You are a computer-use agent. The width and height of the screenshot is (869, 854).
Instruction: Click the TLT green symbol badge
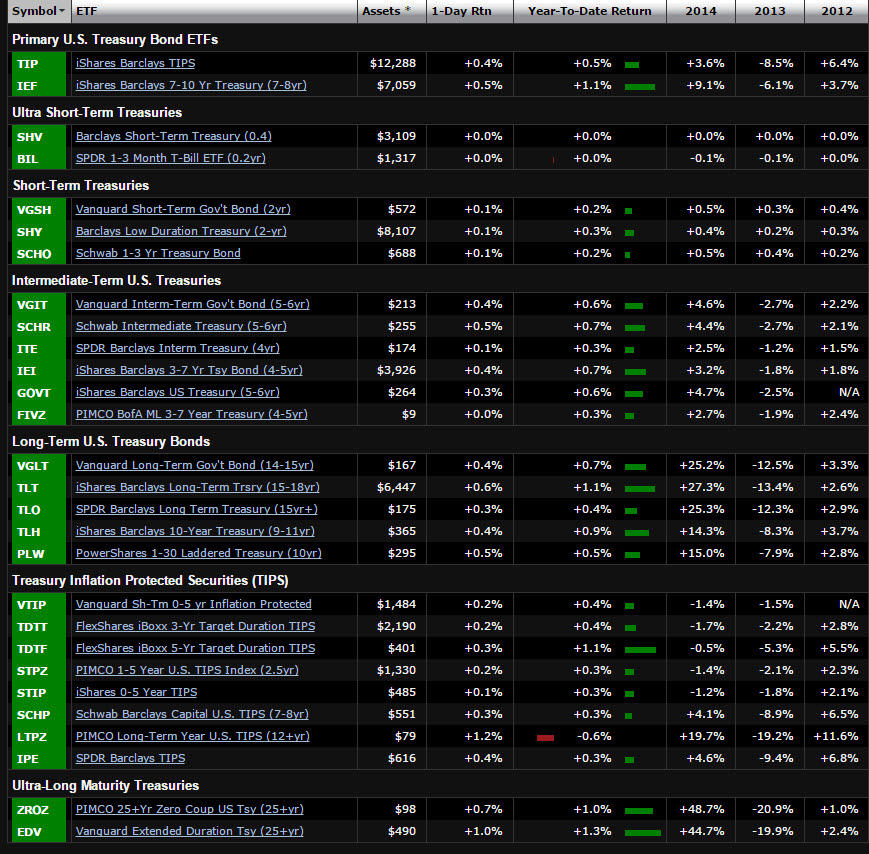(x=27, y=487)
